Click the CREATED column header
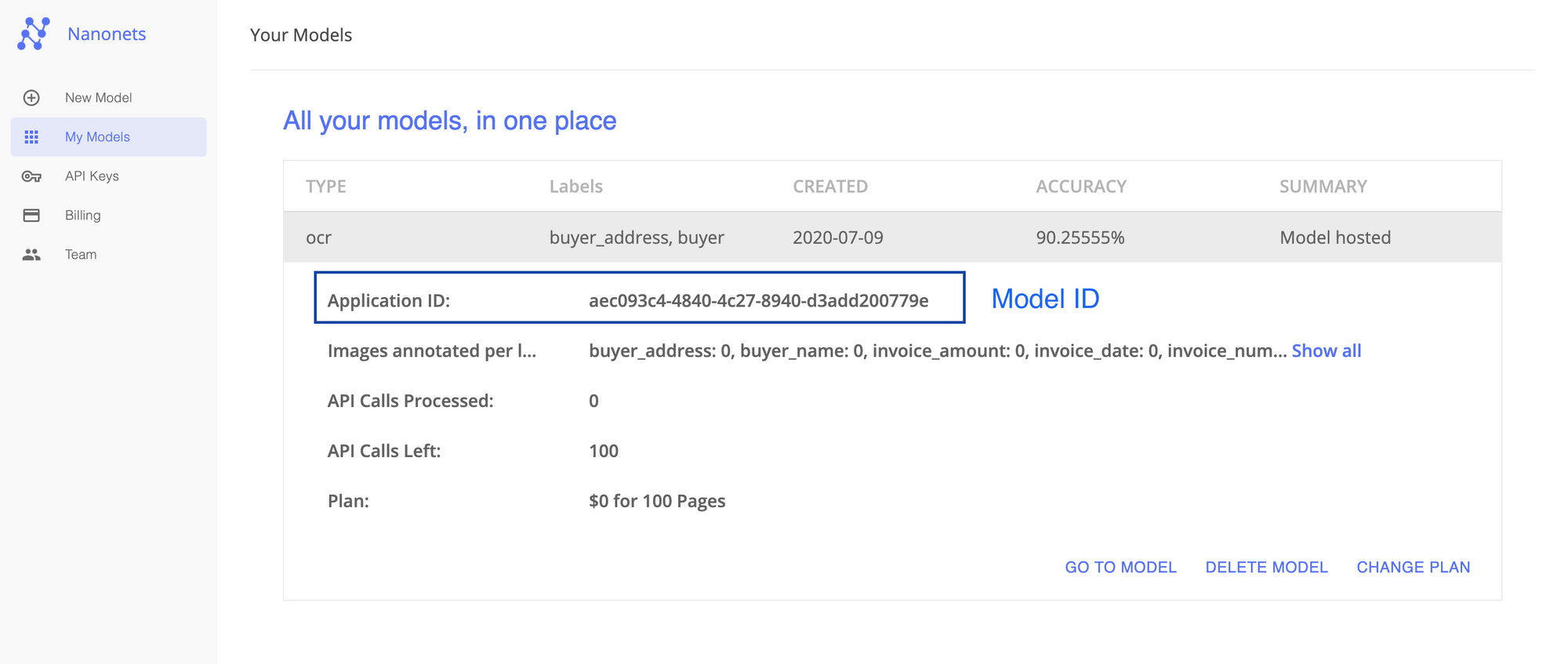Viewport: 1568px width, 664px height. tap(829, 187)
